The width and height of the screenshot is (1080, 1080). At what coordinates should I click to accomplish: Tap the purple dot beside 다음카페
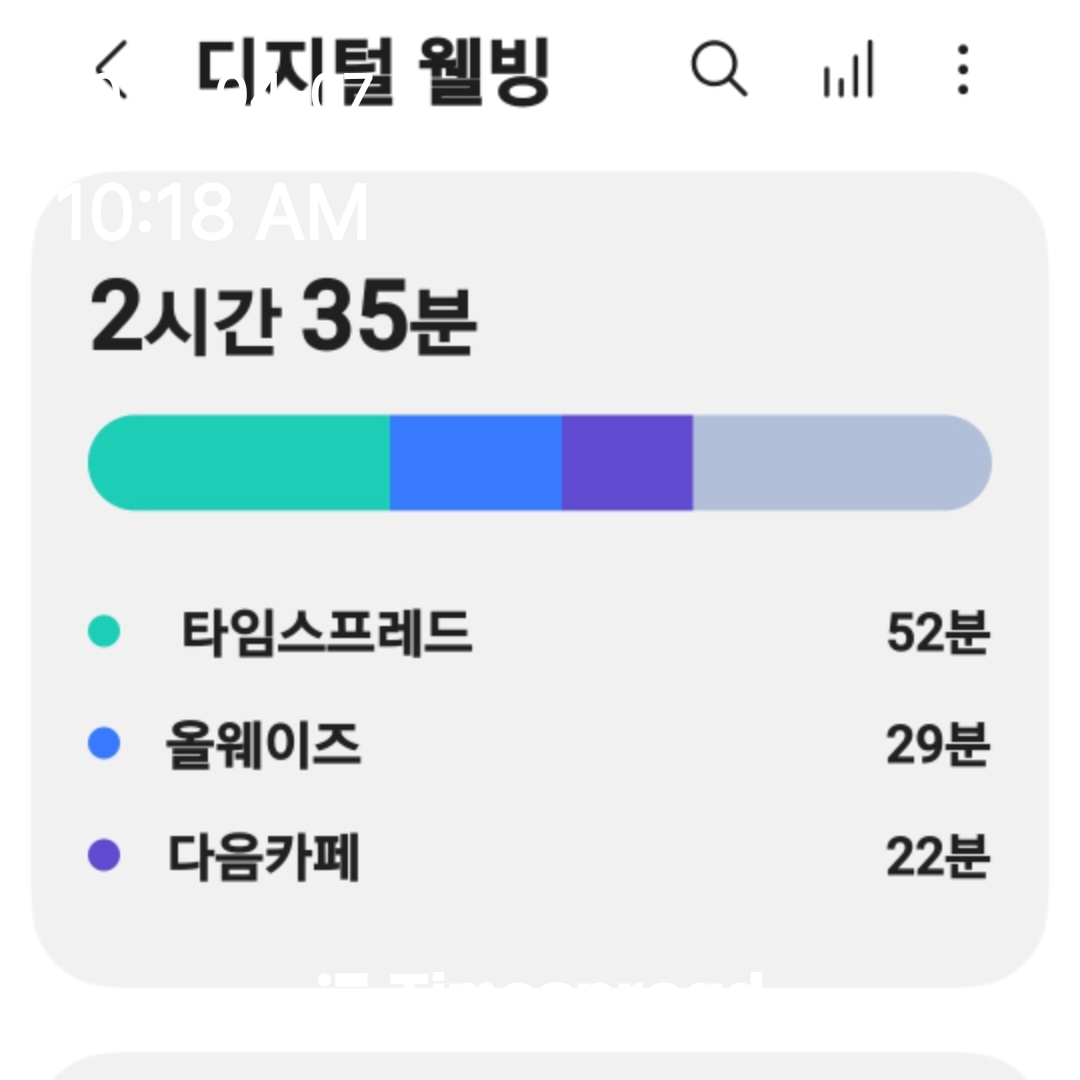coord(104,856)
